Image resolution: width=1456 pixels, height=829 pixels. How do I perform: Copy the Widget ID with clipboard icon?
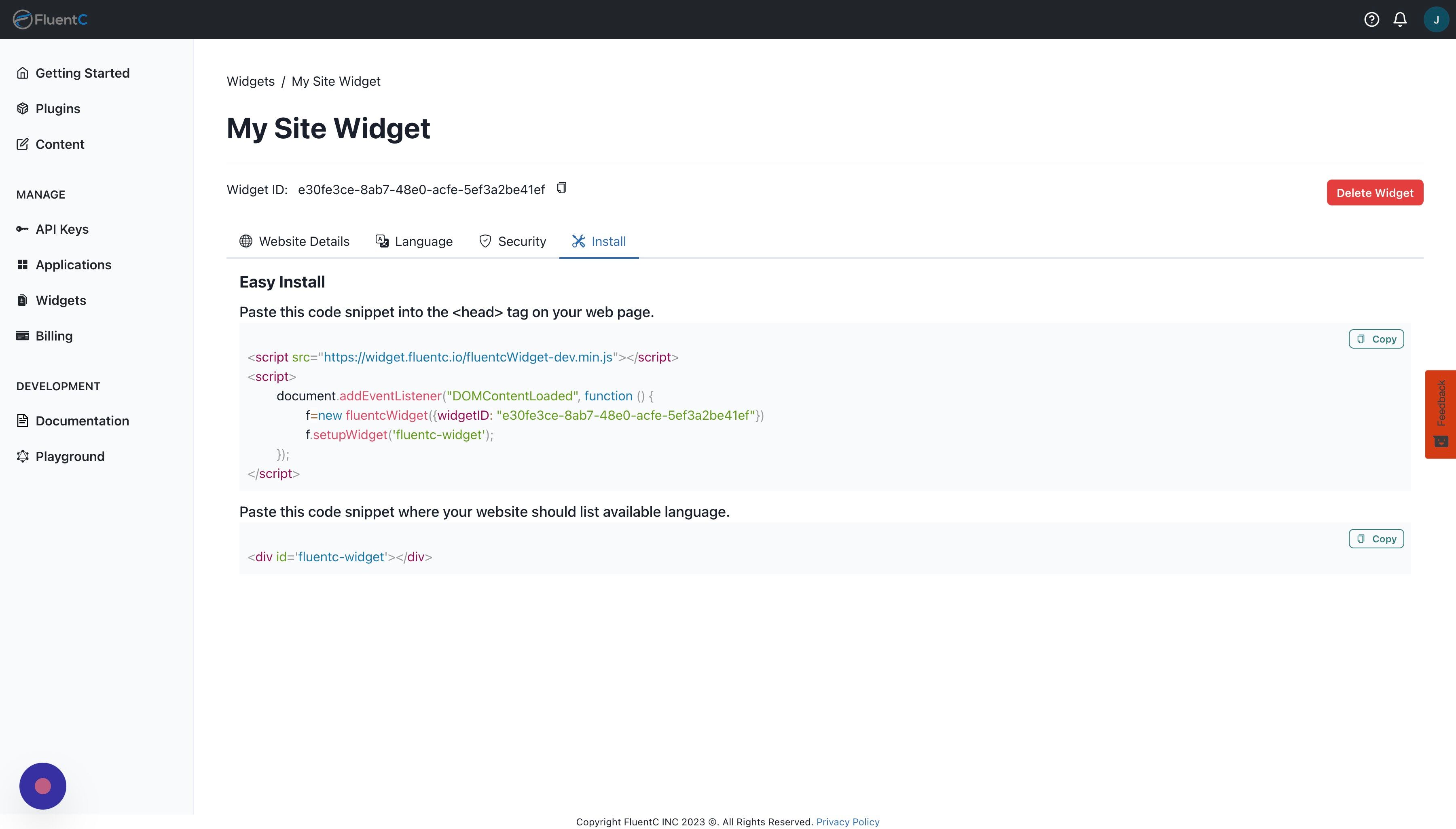coord(561,188)
